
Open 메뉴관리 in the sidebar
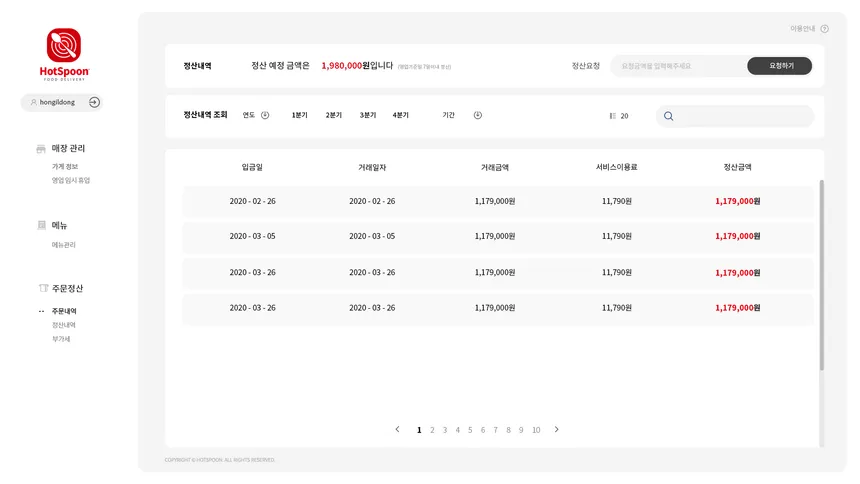[x=64, y=245]
